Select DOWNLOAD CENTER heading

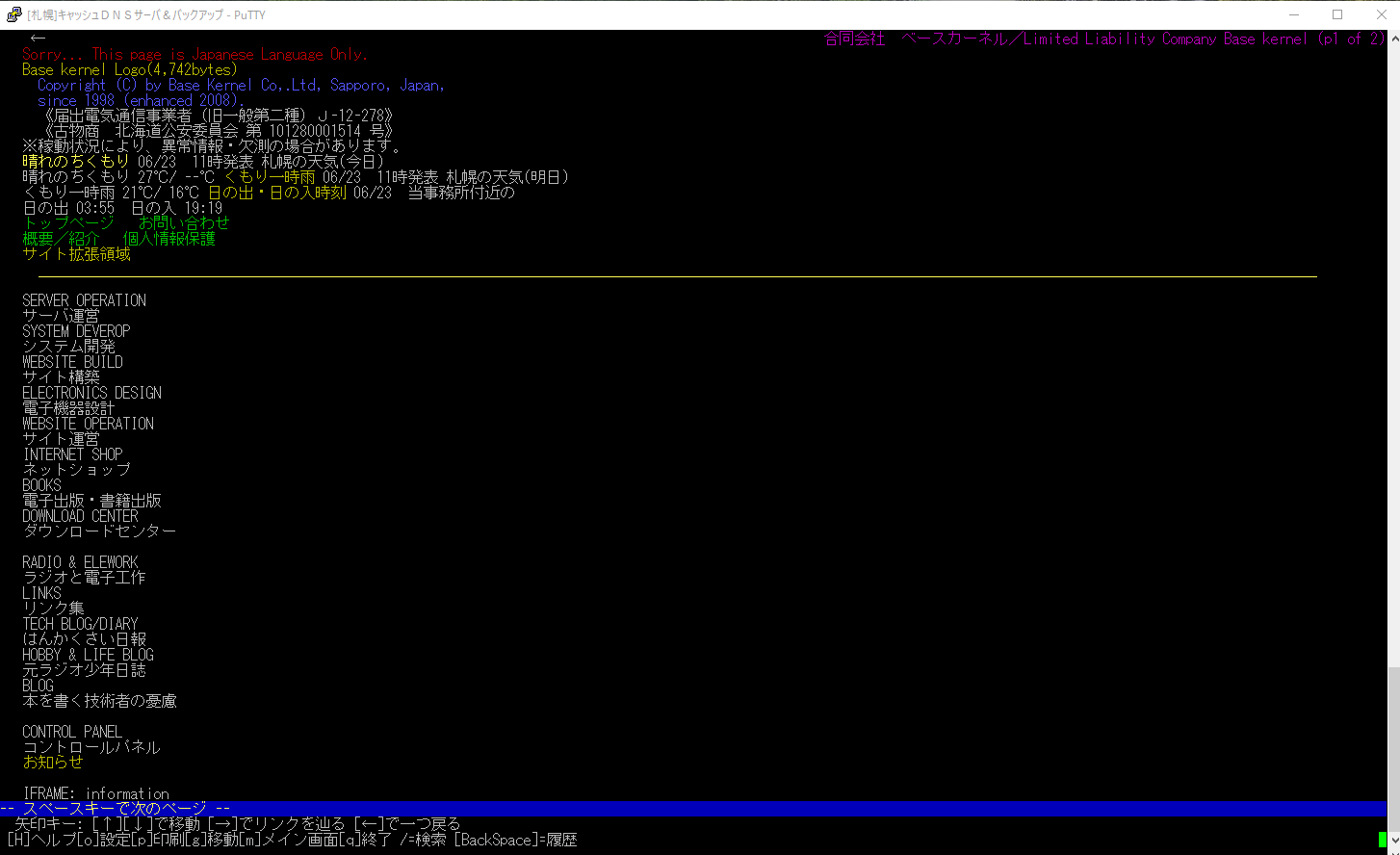[81, 516]
